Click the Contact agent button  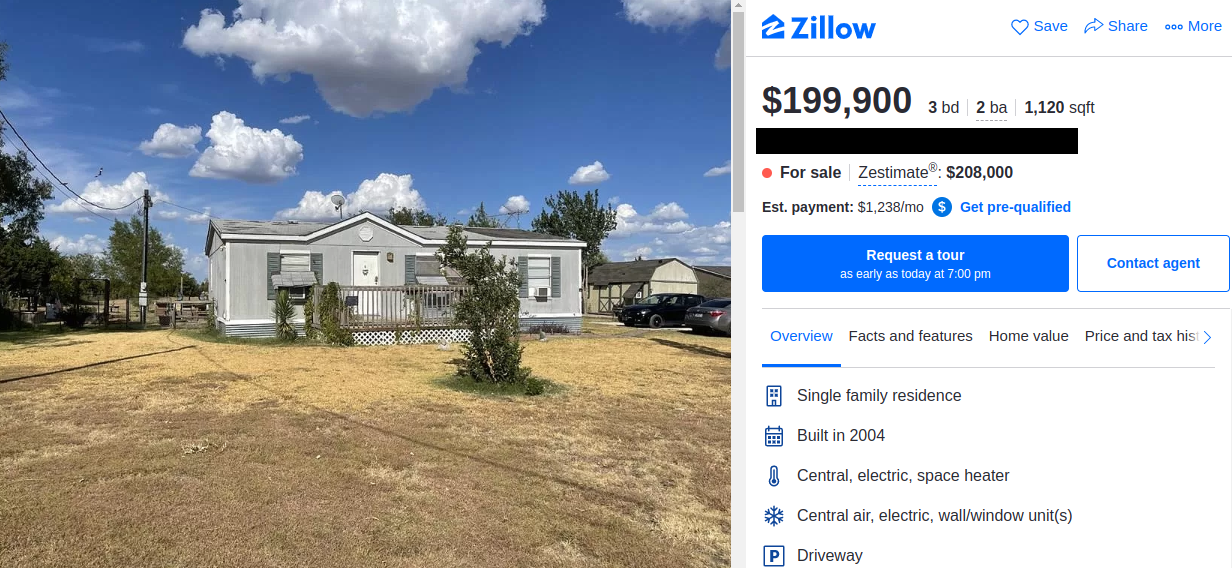click(x=1153, y=264)
